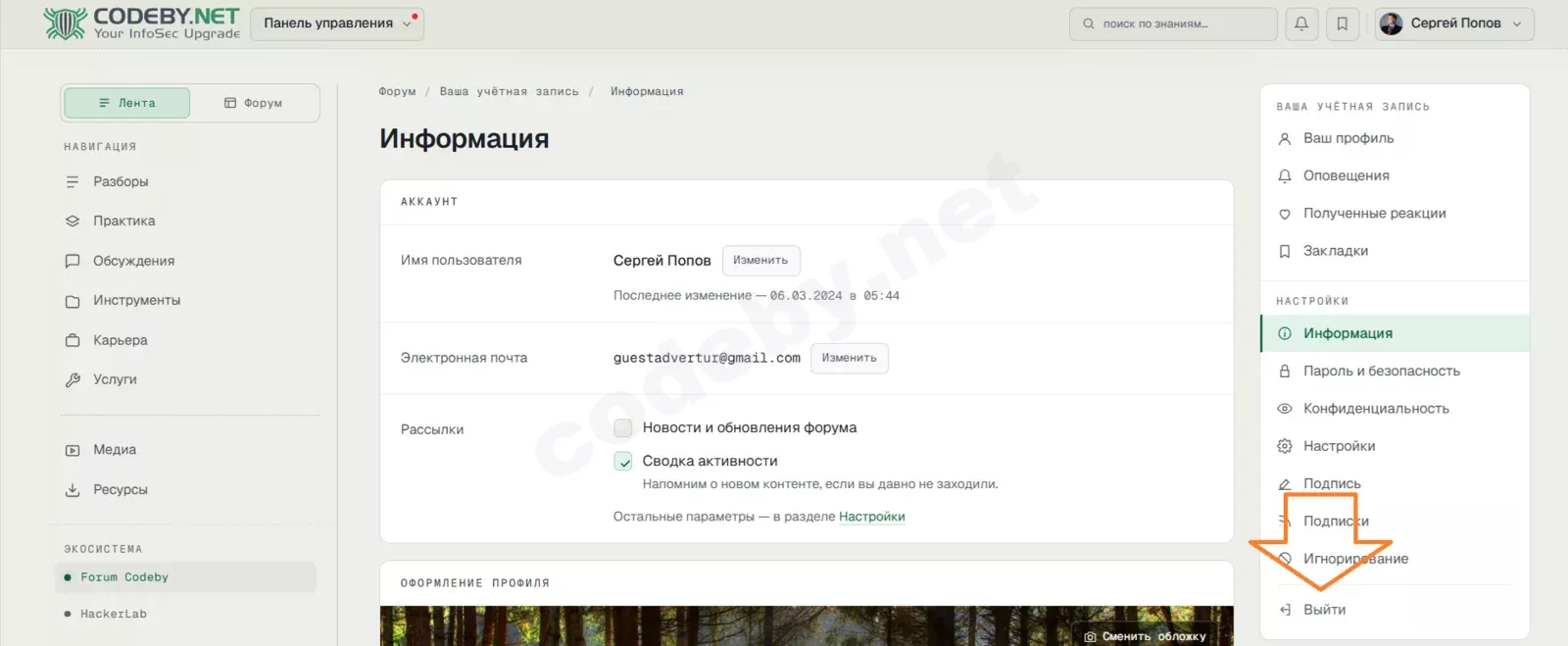The image size is (1568, 646).
Task: Focus the поиск по знаниям search field
Action: 1173,24
